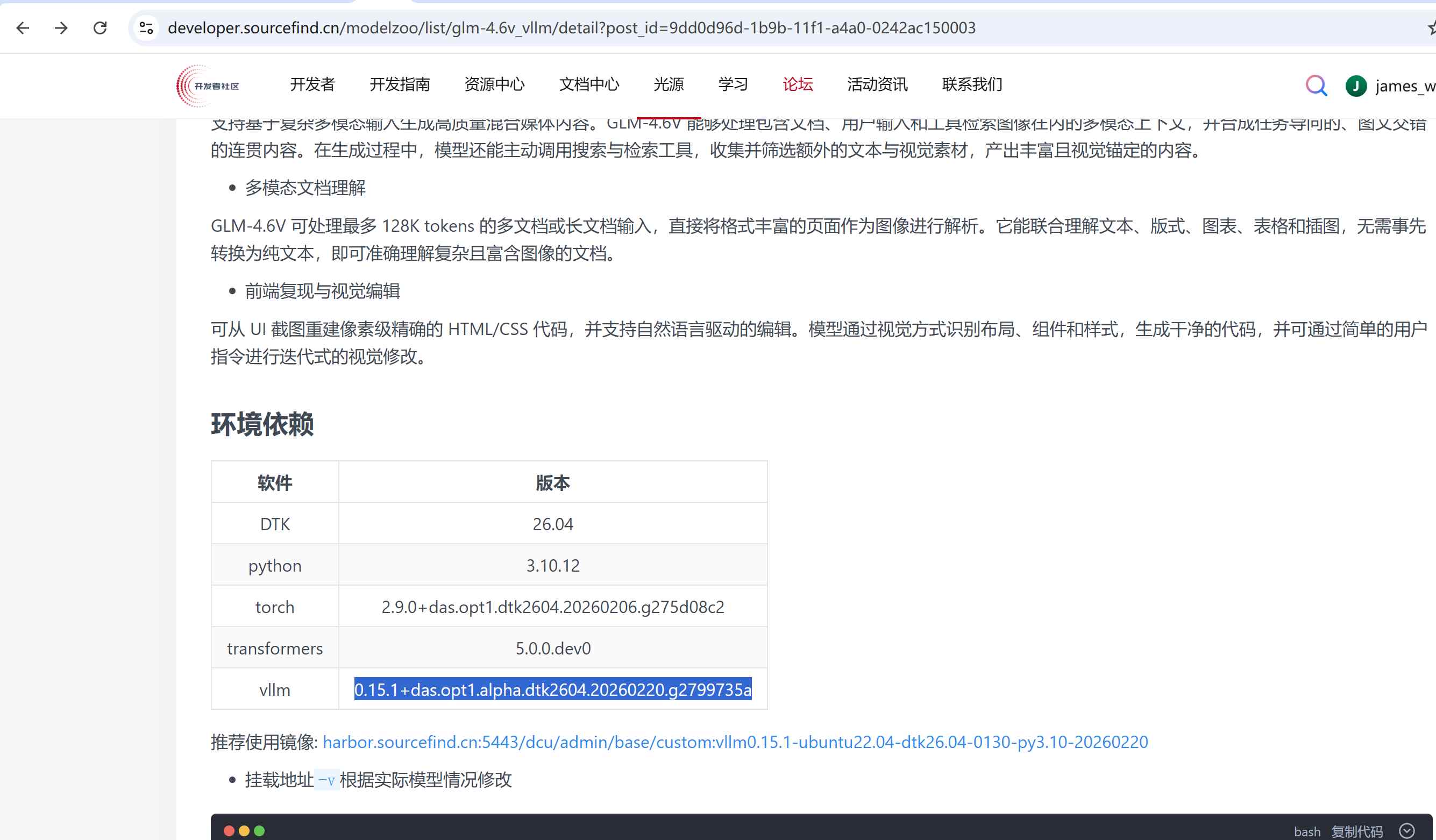Click the highlighted vllm version text
This screenshot has width=1436, height=840.
[x=553, y=689]
